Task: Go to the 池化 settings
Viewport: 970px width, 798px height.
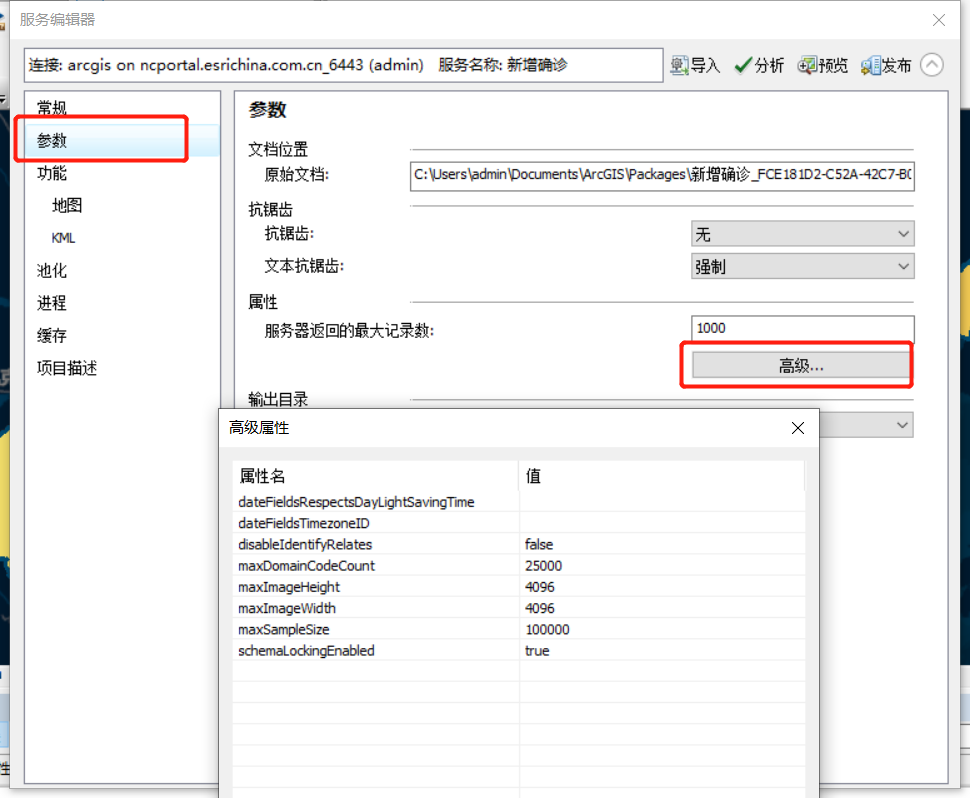Action: click(52, 270)
